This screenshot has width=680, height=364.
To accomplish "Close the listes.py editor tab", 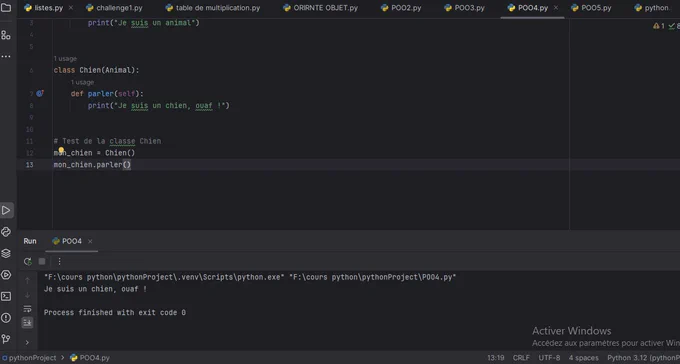I will pyautogui.click(x=71, y=8).
